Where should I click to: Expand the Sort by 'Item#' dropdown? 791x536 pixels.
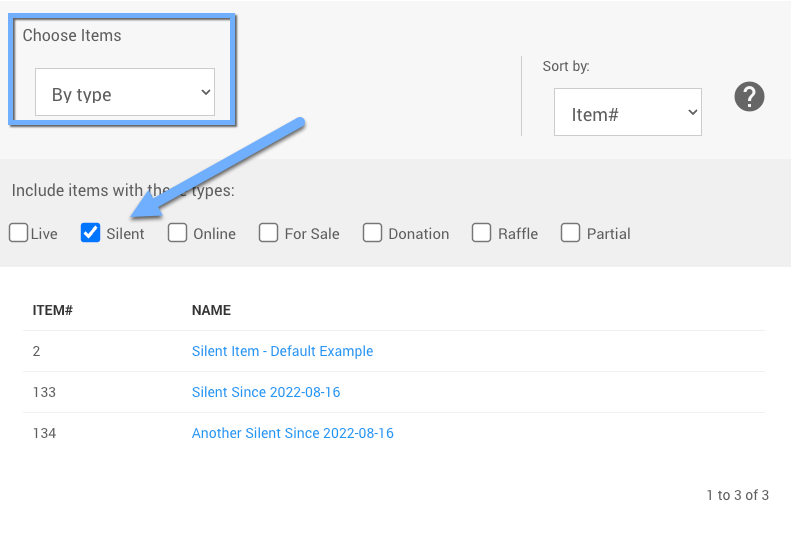tap(627, 113)
